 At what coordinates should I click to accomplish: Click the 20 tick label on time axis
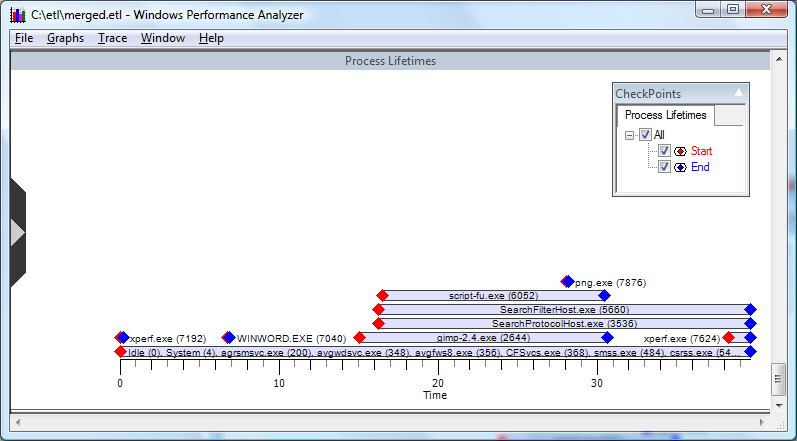click(438, 384)
